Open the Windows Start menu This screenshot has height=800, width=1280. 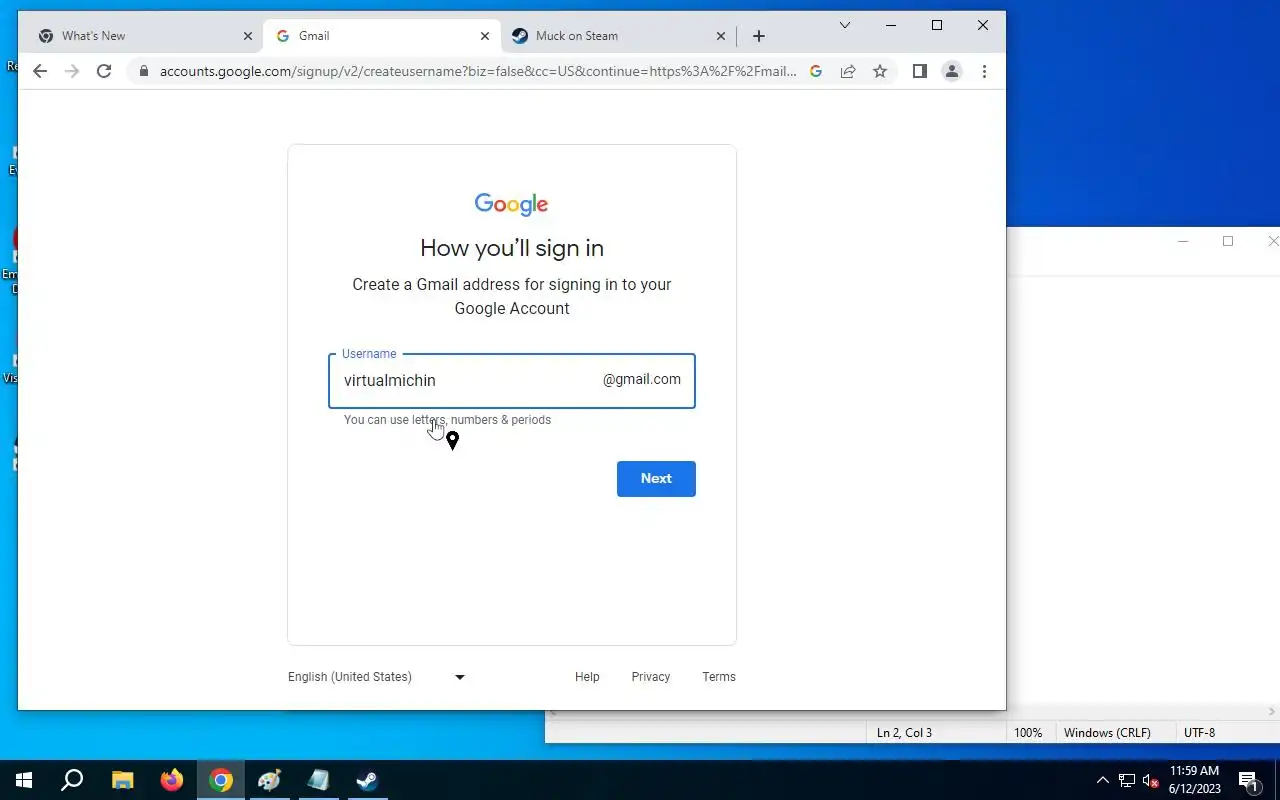pos(24,780)
